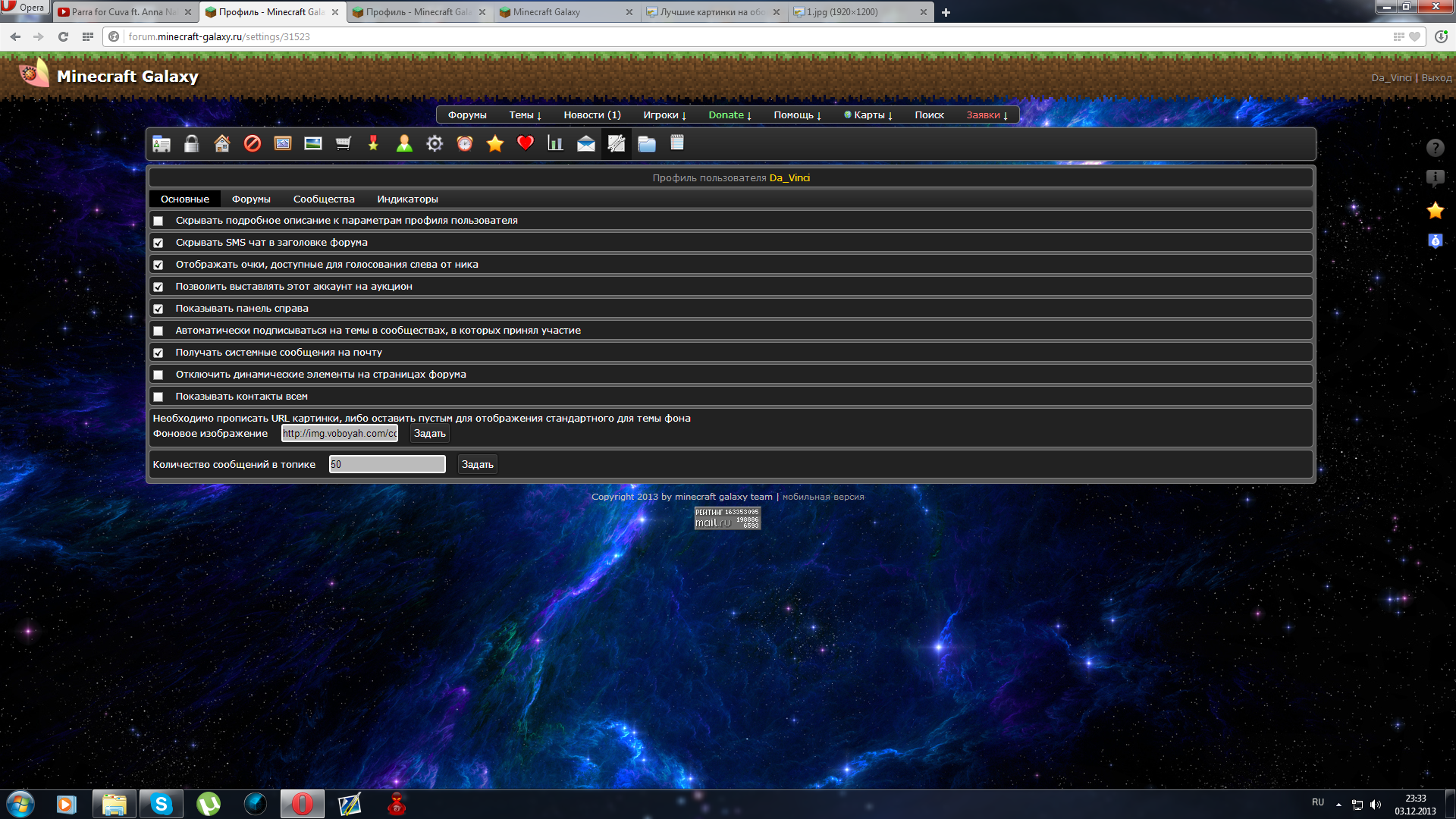
Task: Click the padlock icon in profile toolbar
Action: 192,143
